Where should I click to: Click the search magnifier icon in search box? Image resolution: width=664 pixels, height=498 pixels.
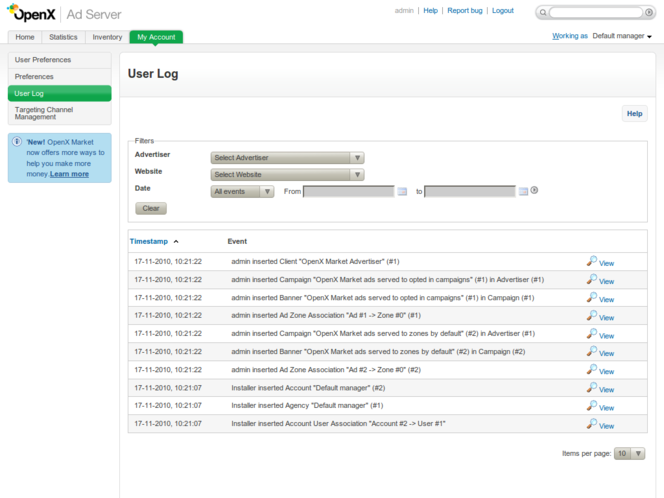[543, 13]
